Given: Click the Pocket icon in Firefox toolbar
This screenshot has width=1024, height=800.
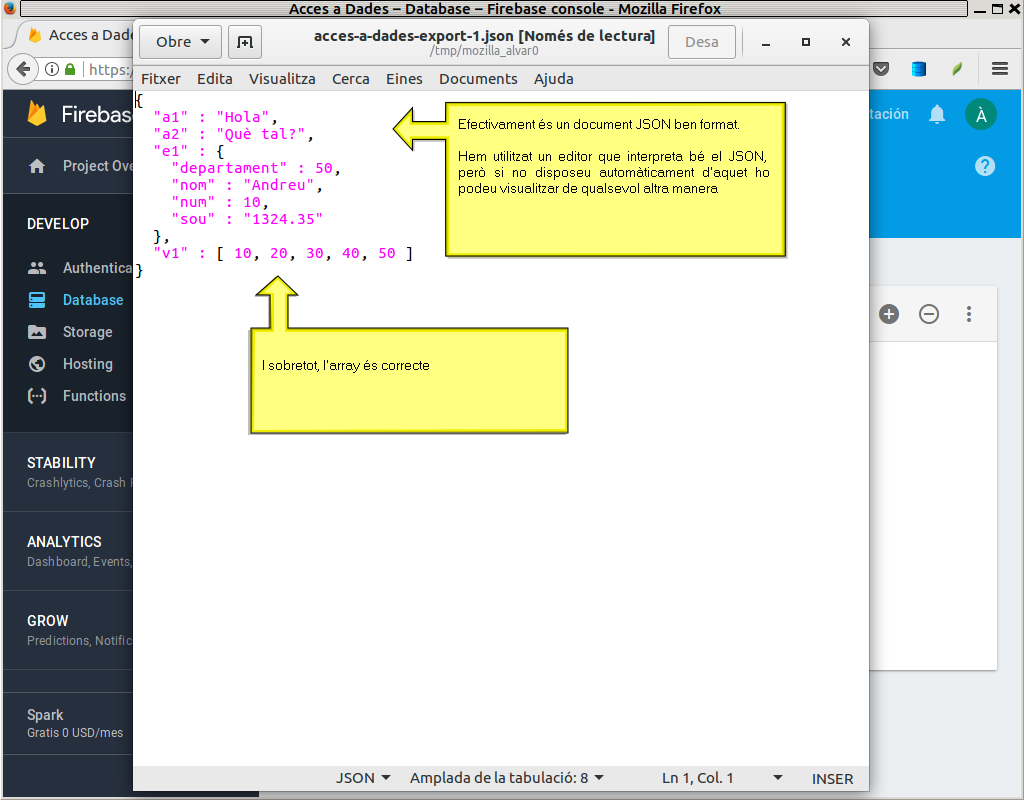Looking at the screenshot, I should pos(881,69).
